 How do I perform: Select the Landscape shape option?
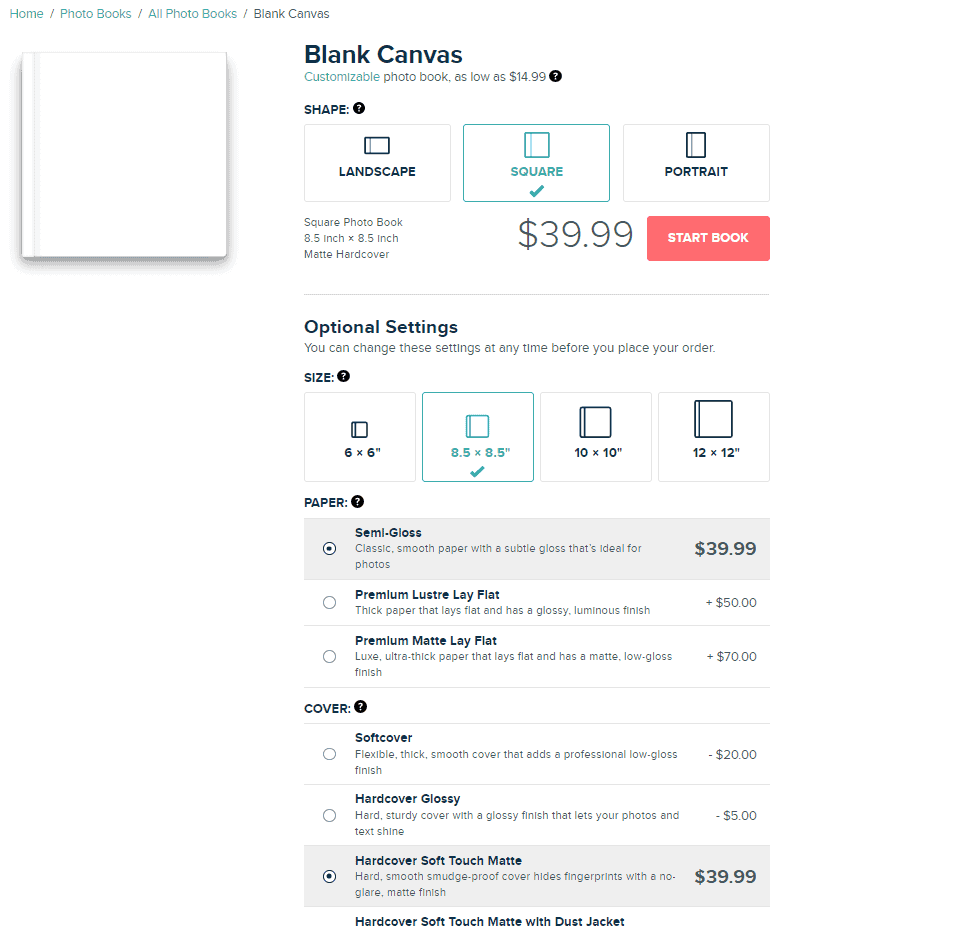tap(377, 163)
